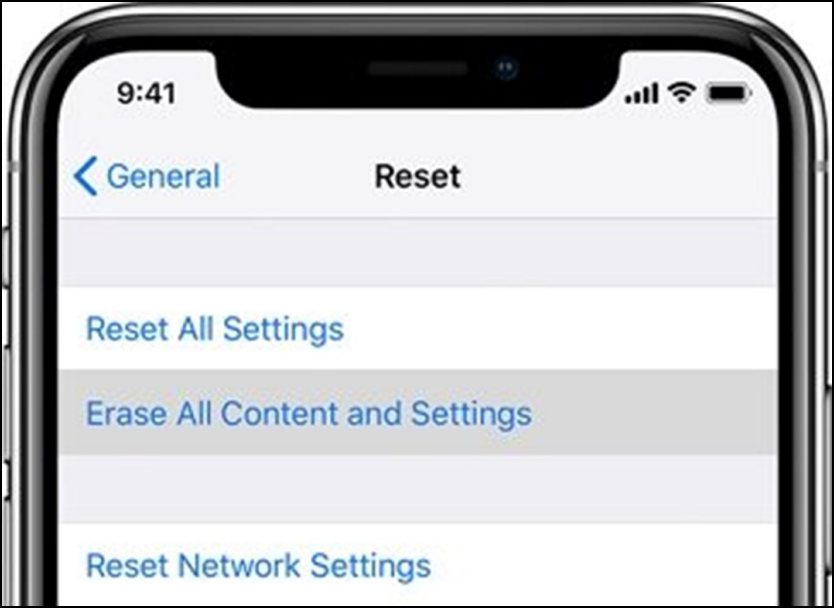Choose Erase All Content and Settings
836x610 pixels.
(309, 413)
